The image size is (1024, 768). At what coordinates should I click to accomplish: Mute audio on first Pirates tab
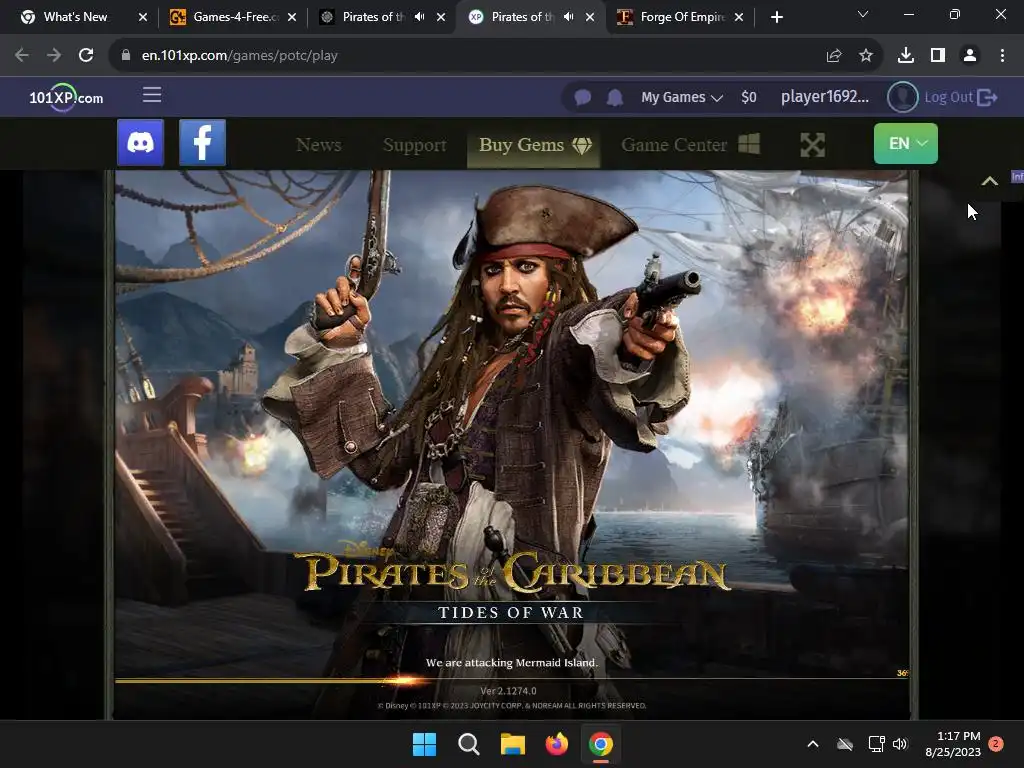[419, 17]
